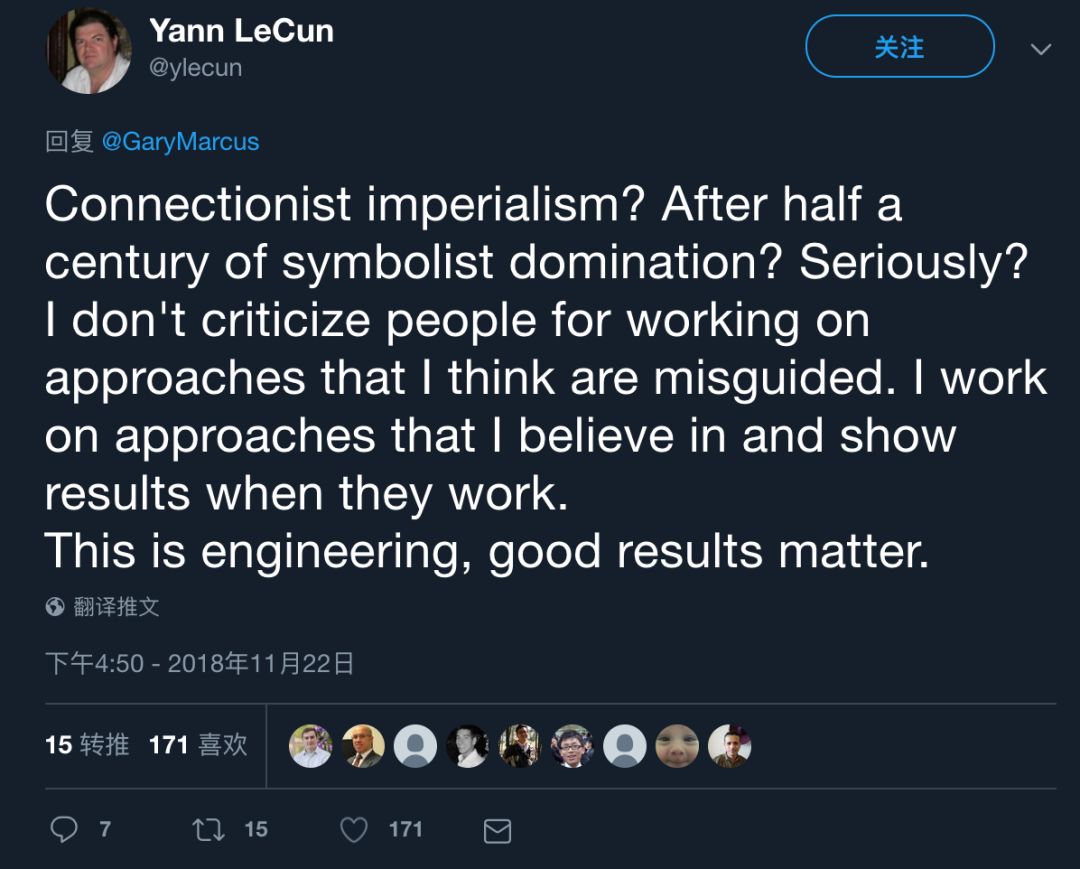The height and width of the screenshot is (869, 1080).
Task: Open the @GaryMarcus mention link
Action: pyautogui.click(x=180, y=142)
